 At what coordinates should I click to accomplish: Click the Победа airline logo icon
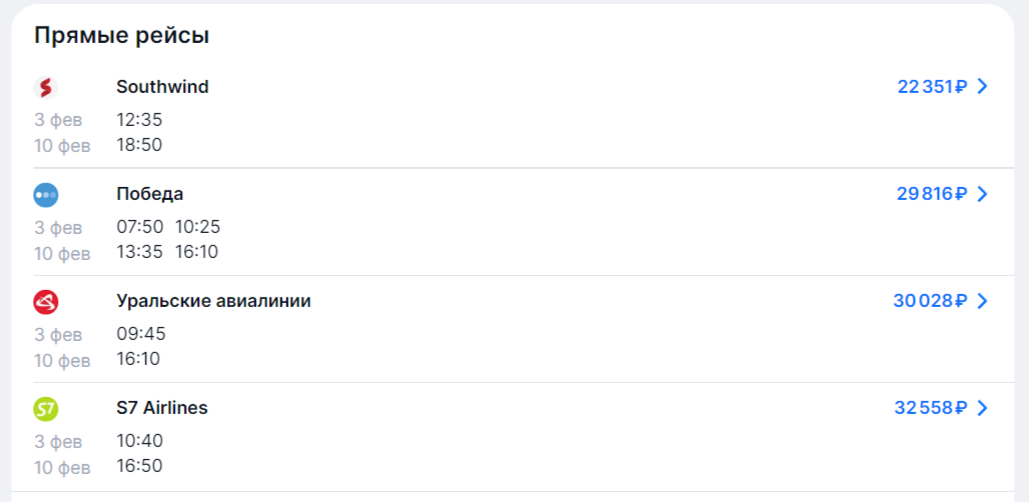[x=46, y=195]
